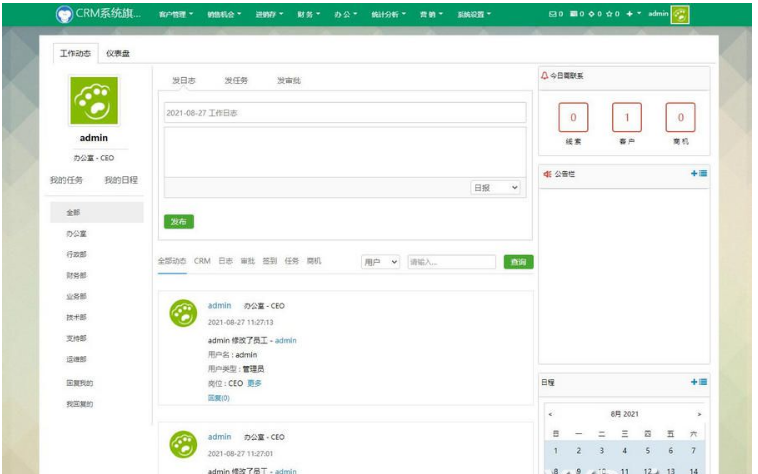Click the CRM system logo icon
The image size is (758, 474).
click(x=64, y=14)
